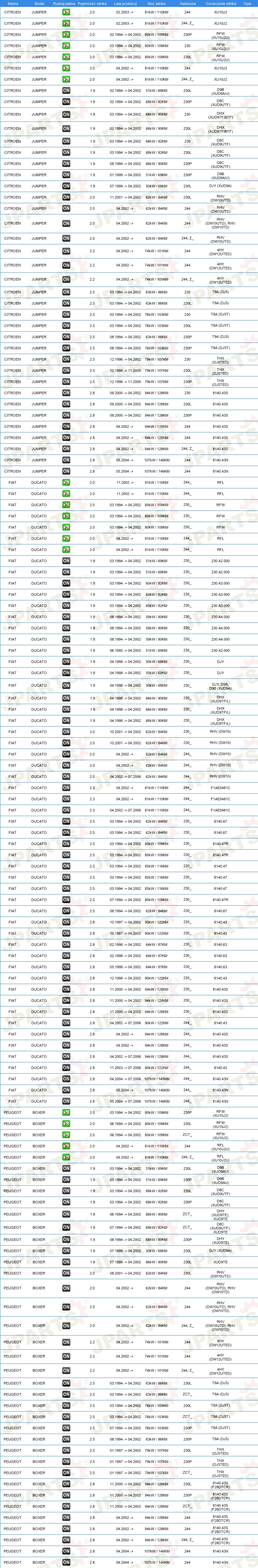Click the ON icon in the Fiat 2.3 04.2002 -> 07.2006 row

pyautogui.click(x=66, y=810)
